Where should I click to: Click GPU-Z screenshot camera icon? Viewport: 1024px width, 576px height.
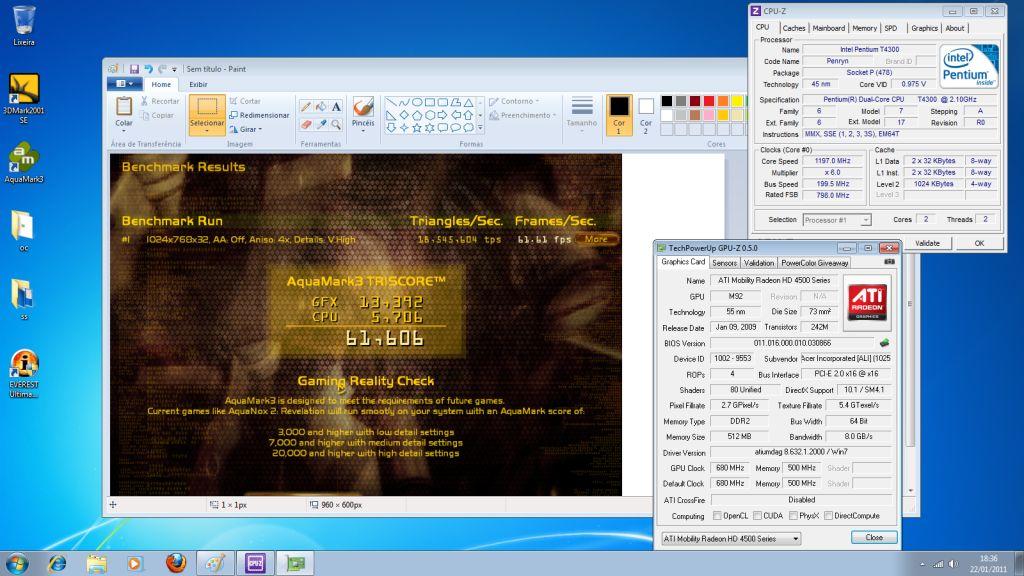[x=889, y=262]
